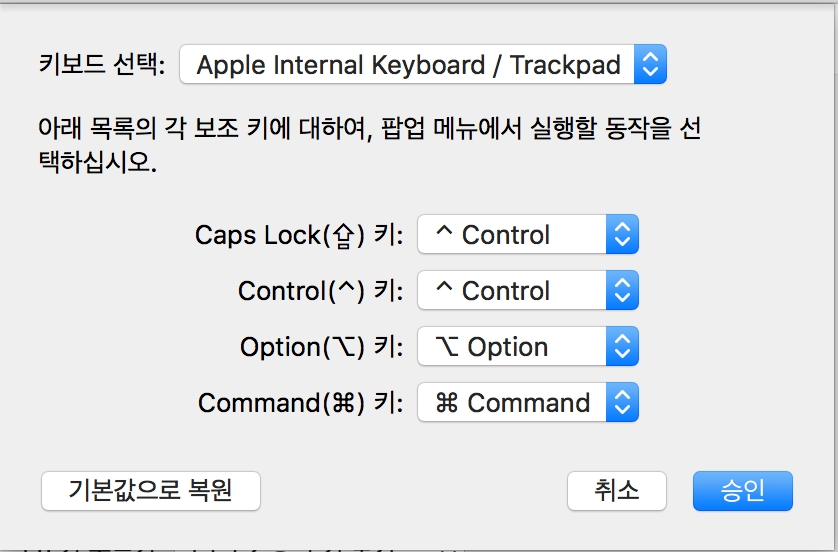Open the Apple Internal Keyboard / Trackpad dropdown
This screenshot has width=838, height=552.
(x=410, y=65)
